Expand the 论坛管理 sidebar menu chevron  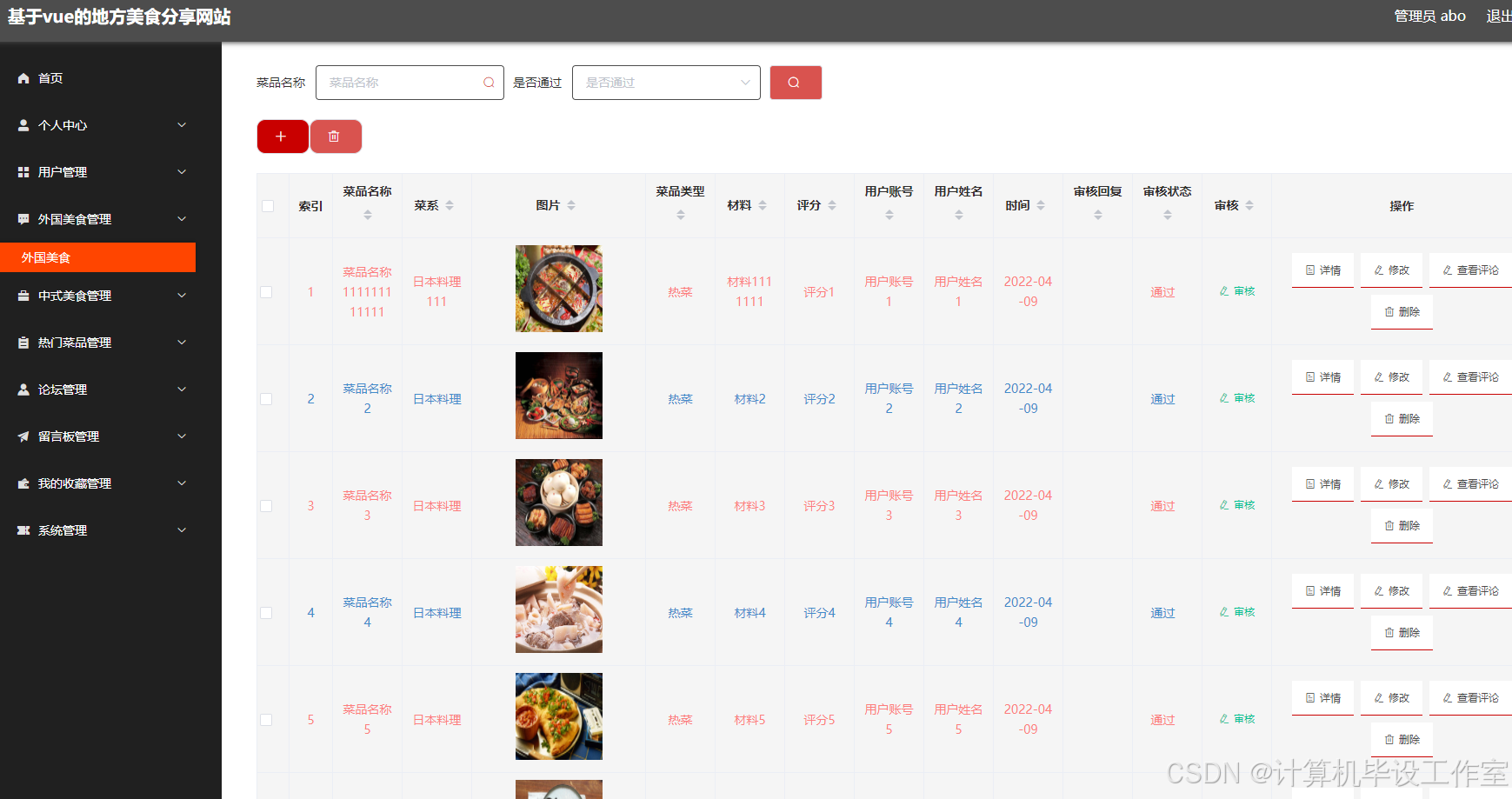[x=182, y=390]
